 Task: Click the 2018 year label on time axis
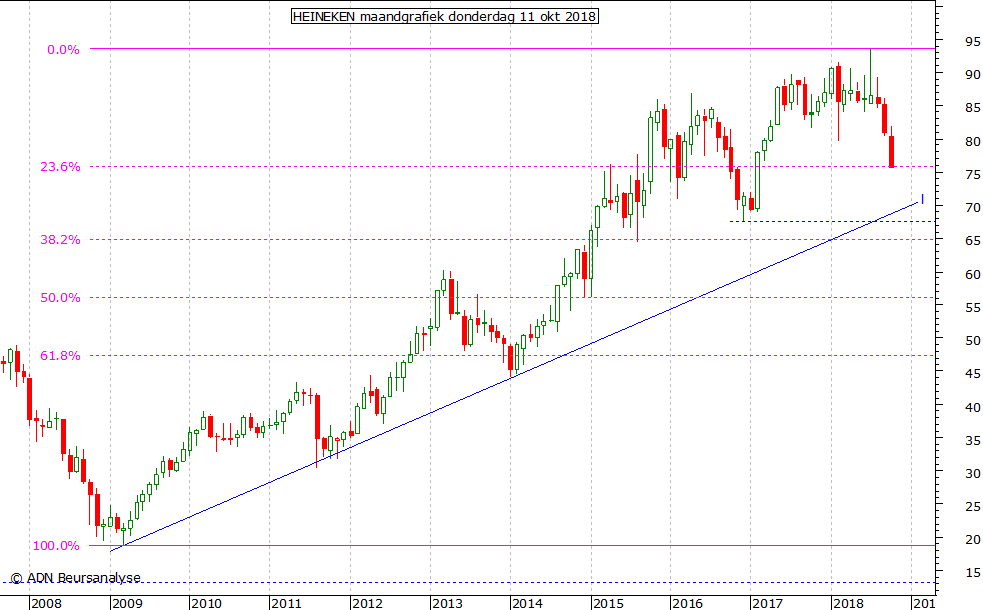848,603
